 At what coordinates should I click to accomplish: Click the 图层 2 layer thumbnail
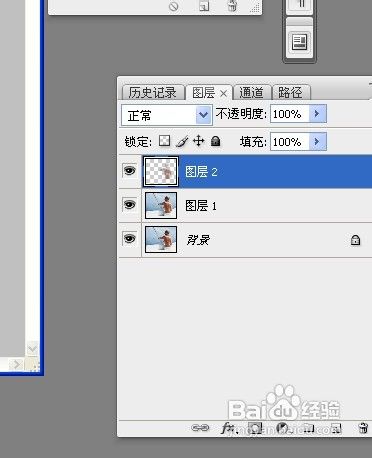click(161, 172)
